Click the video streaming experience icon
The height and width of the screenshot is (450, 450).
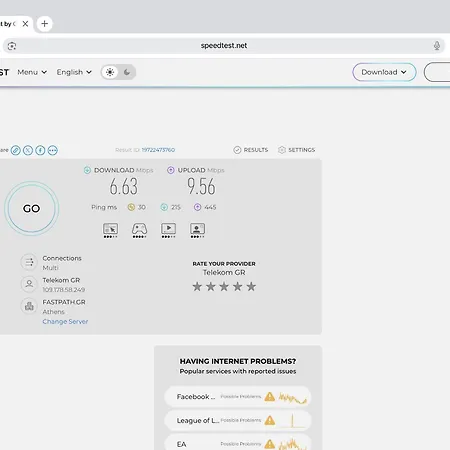tap(168, 230)
